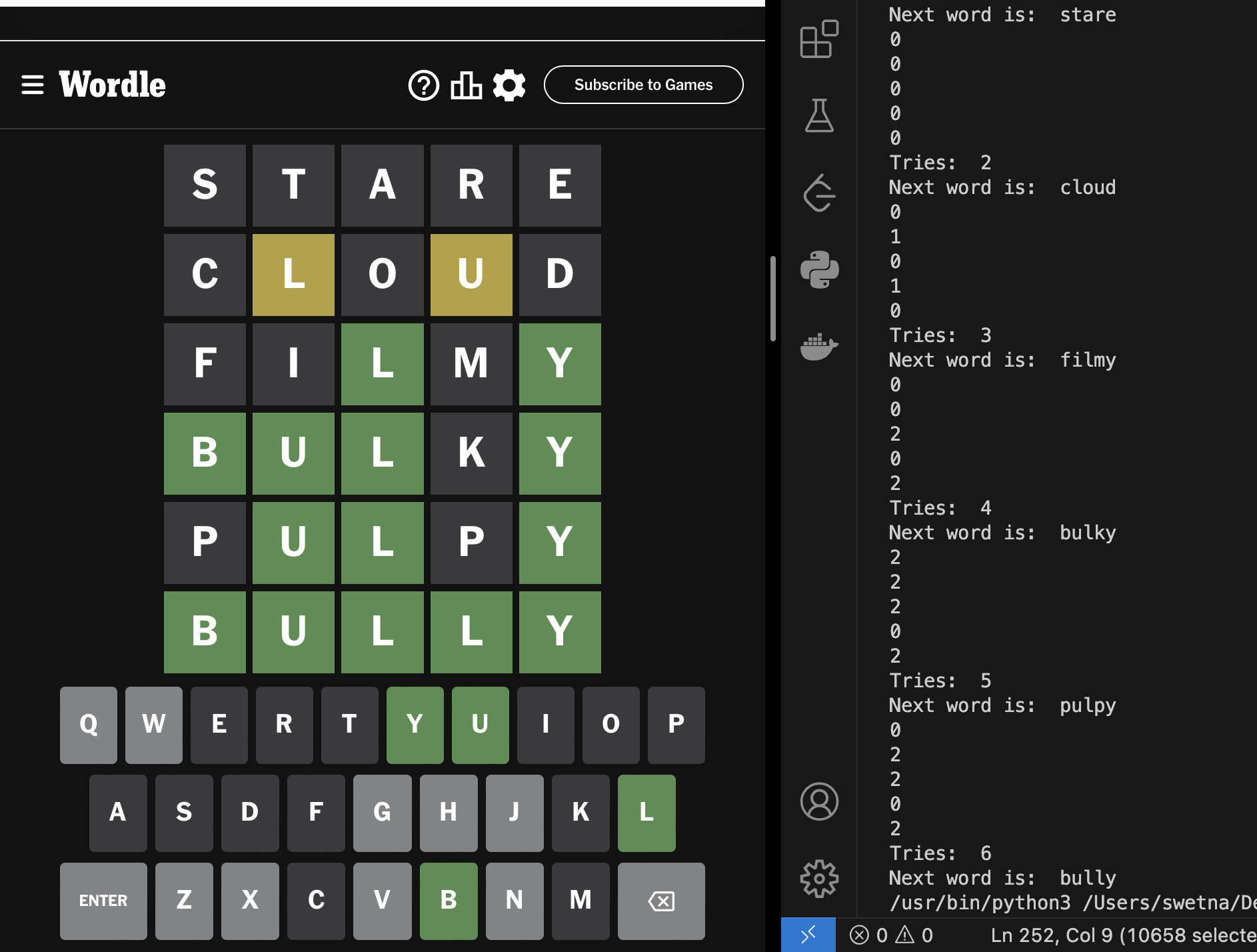Open the Python sidebar icon
This screenshot has height=952, width=1257.
tap(819, 270)
